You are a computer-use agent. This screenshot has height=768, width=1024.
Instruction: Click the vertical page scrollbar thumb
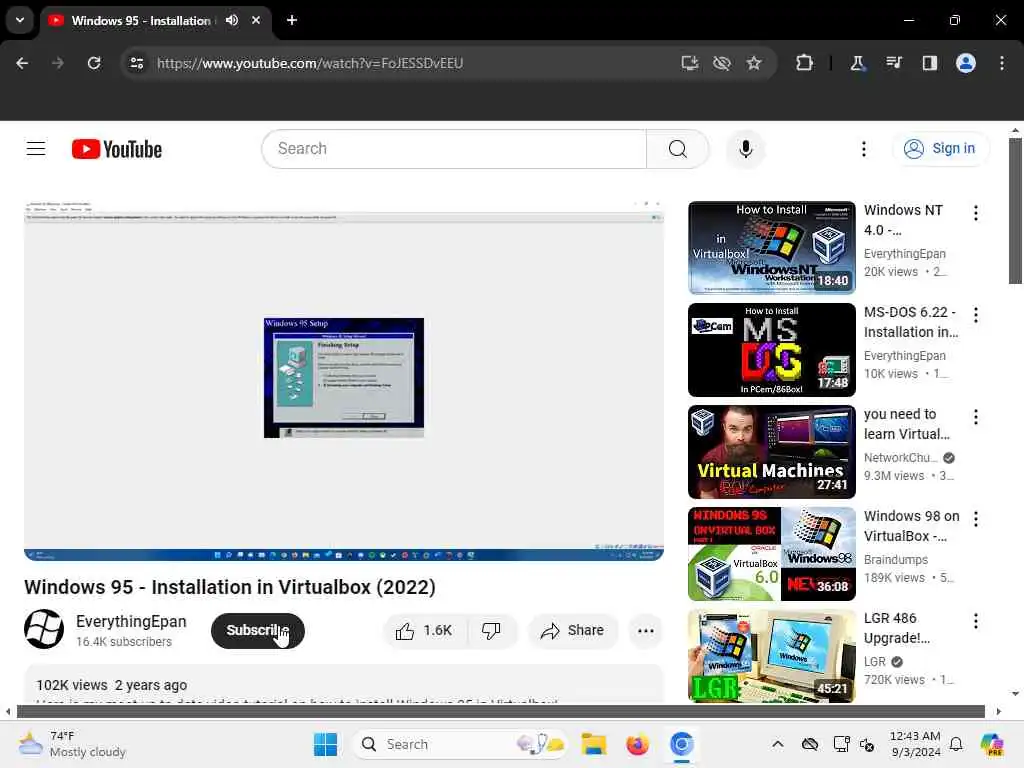pos(1015,210)
